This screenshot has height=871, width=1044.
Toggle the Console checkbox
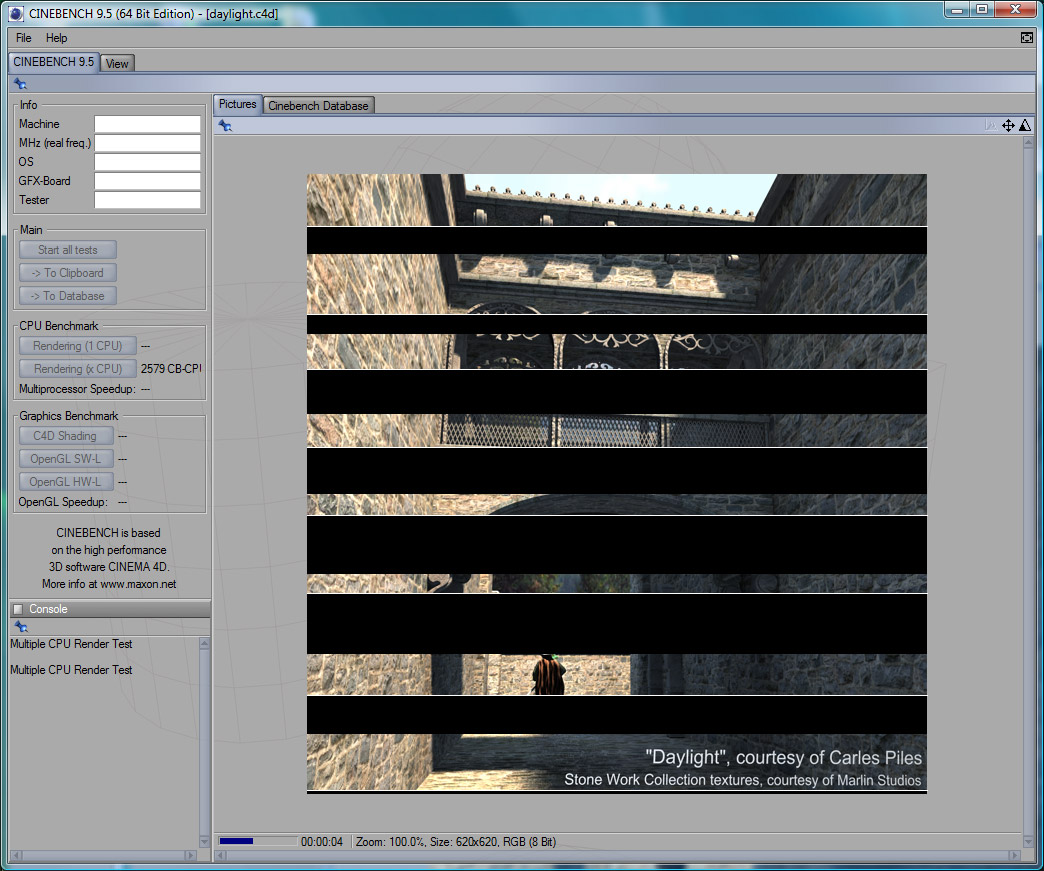click(x=18, y=609)
